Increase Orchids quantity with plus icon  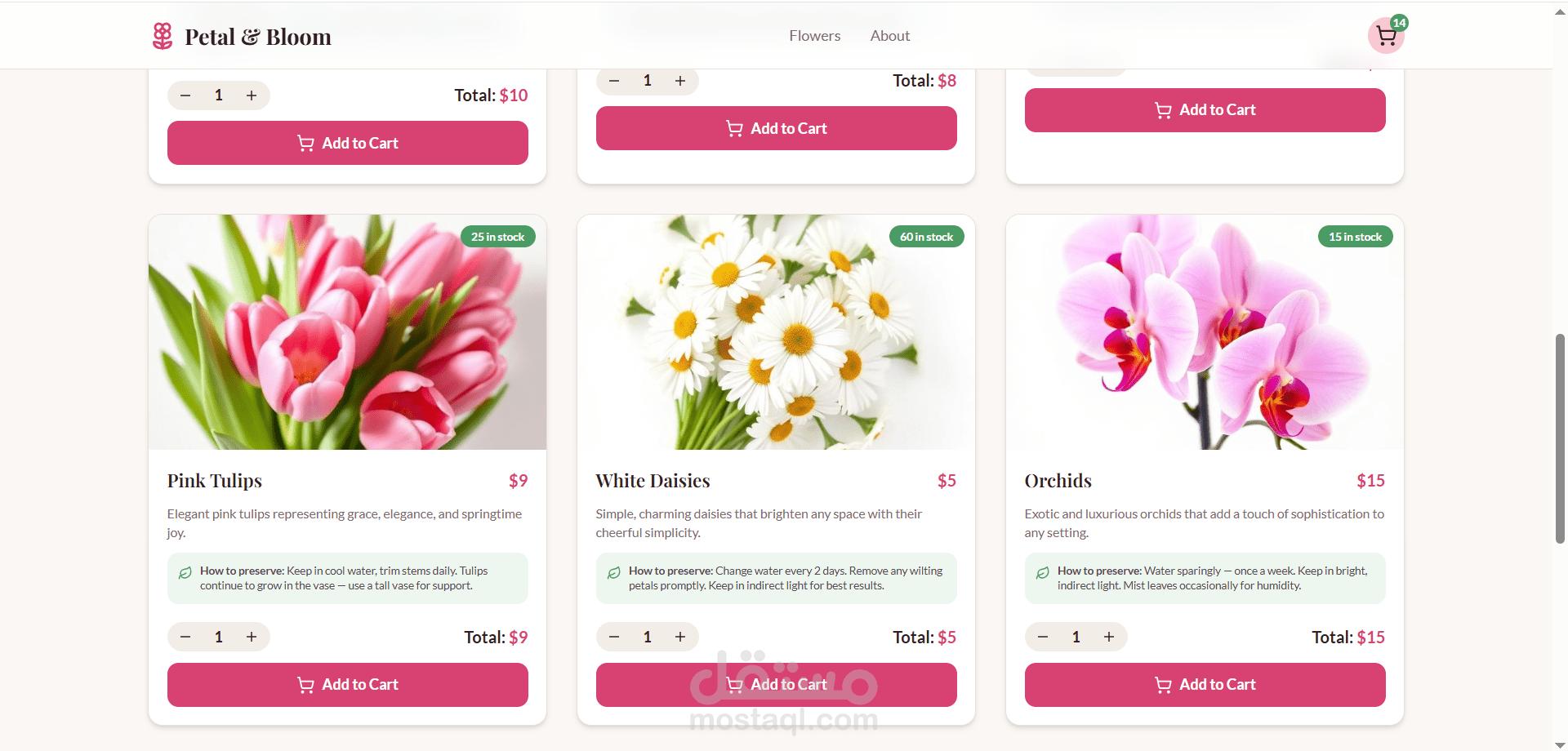tap(1109, 637)
